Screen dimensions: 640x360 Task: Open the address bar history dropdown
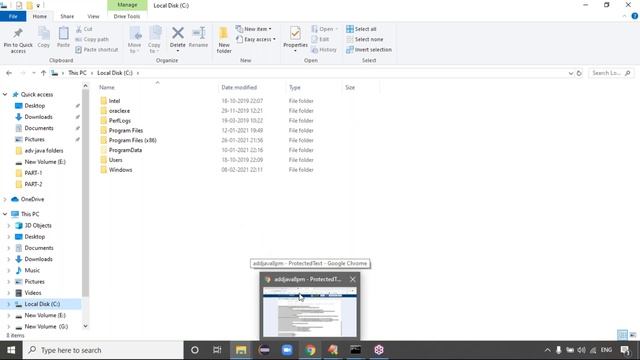[571, 73]
